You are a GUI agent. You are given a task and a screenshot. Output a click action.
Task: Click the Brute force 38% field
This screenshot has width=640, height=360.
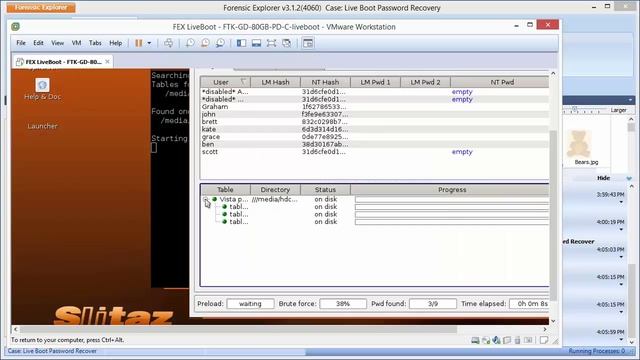tap(343, 304)
